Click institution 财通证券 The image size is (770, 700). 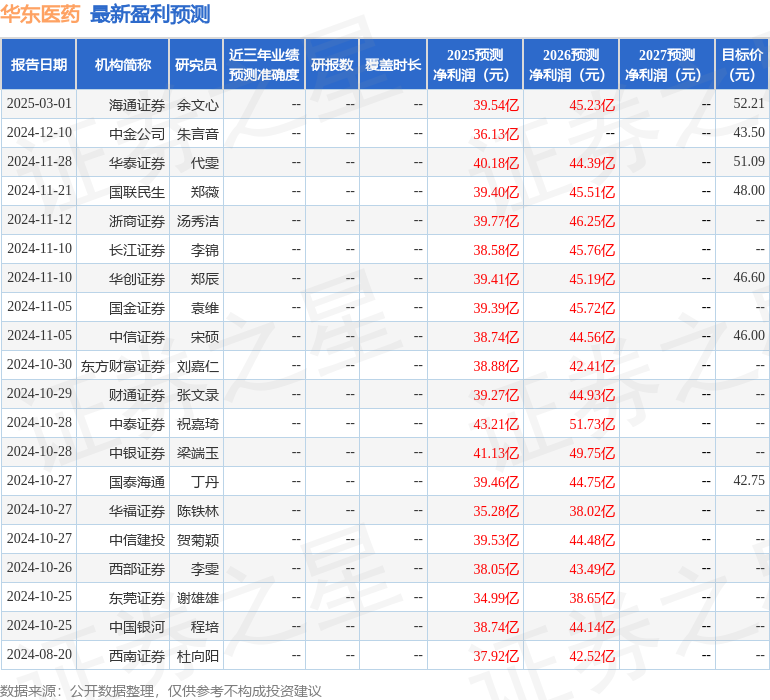[137, 394]
